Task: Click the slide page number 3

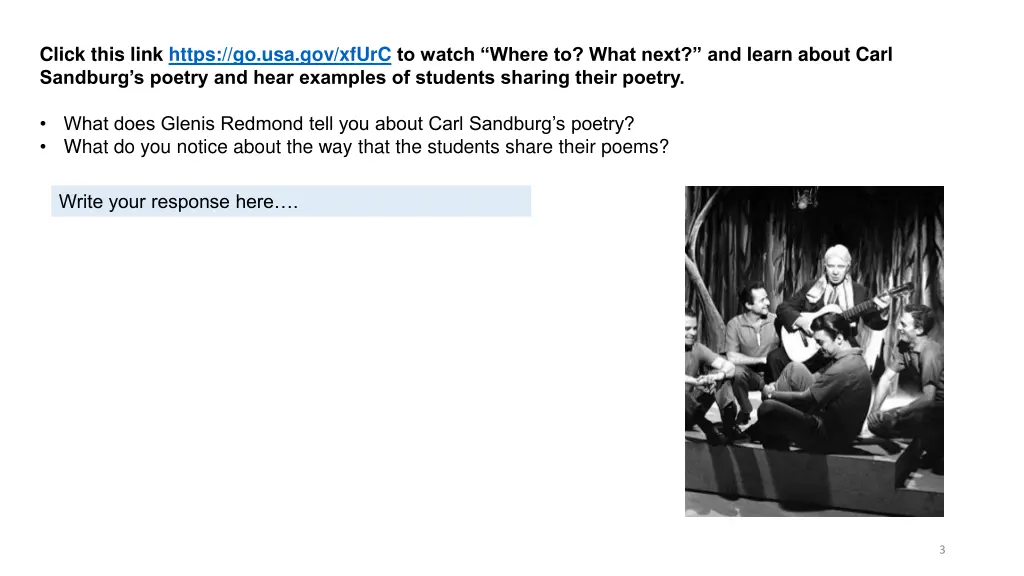Action: (942, 549)
